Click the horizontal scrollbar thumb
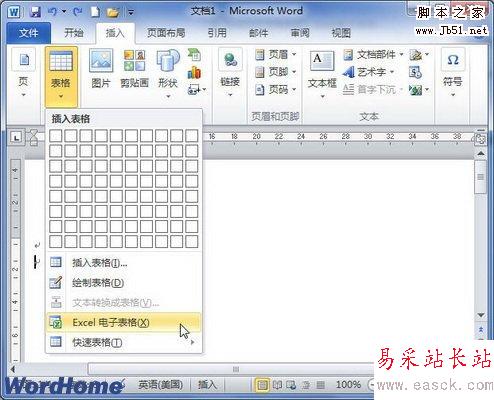494x400 pixels. coord(235,369)
